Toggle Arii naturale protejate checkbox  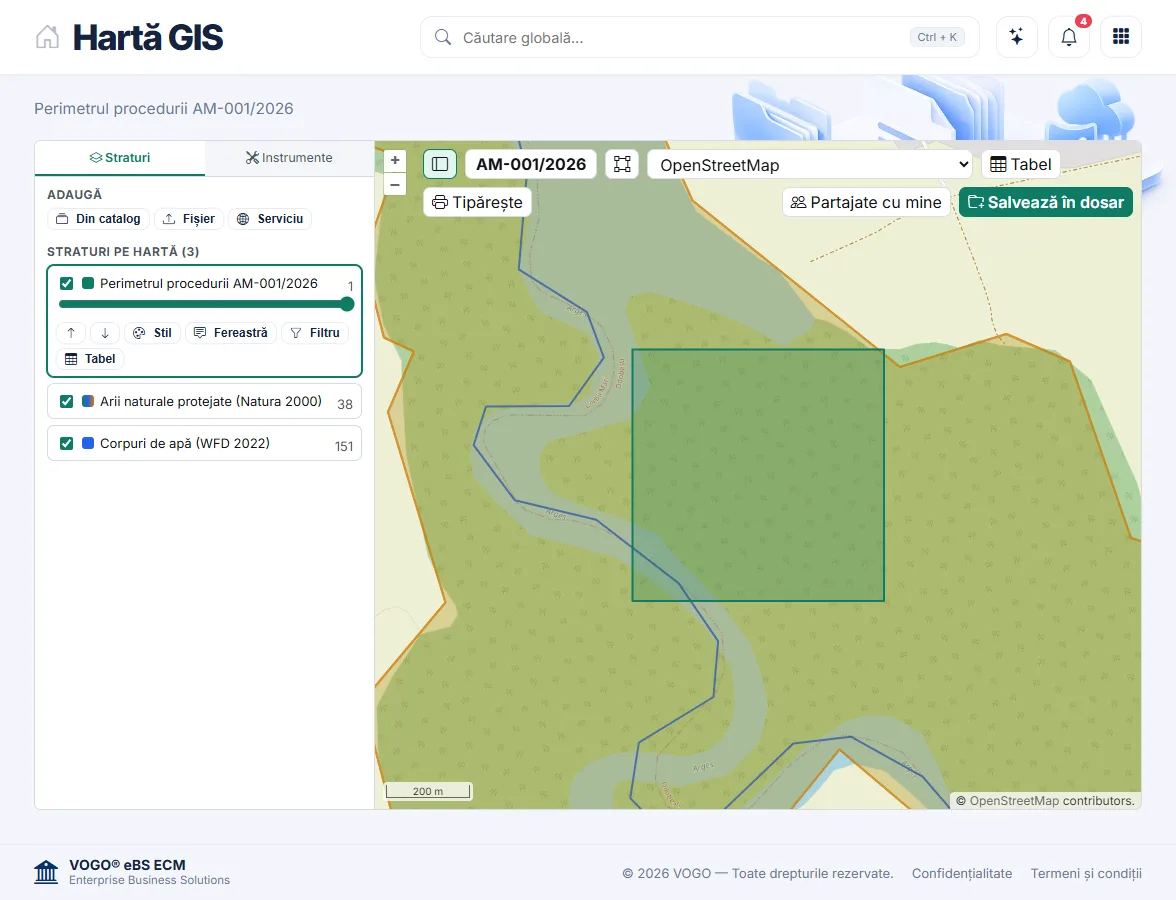point(67,401)
